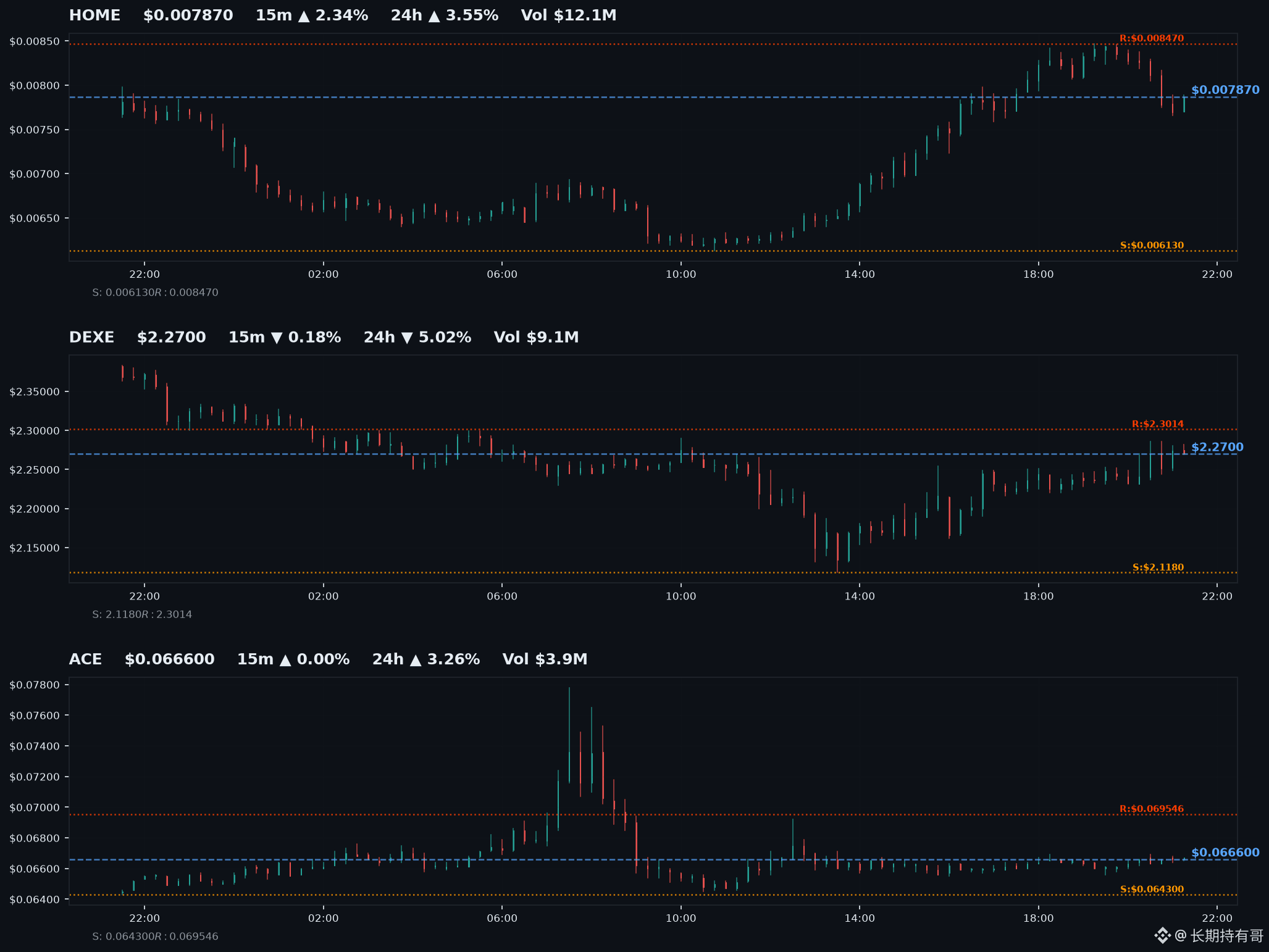
Task: Click the DEXE footer S: 2.1180 R: 2.3014
Action: (142, 615)
